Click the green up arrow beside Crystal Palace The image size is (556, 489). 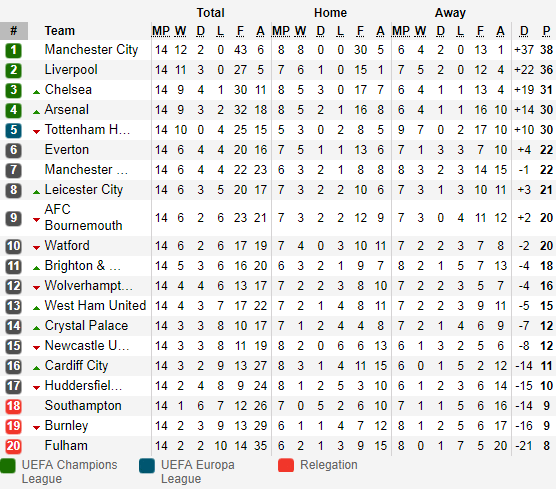(x=36, y=328)
